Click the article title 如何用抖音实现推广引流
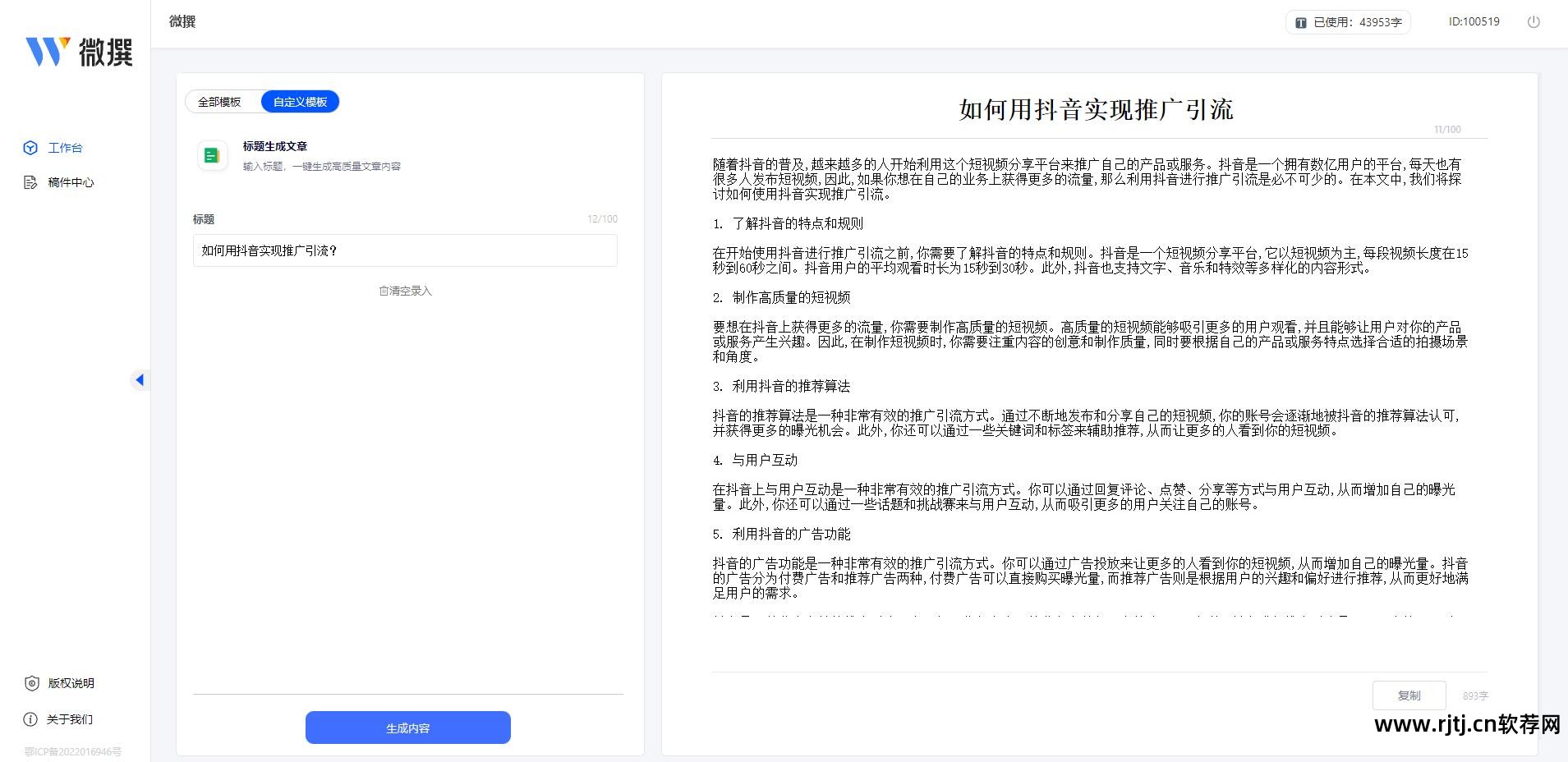The image size is (1568, 762). tap(1096, 110)
